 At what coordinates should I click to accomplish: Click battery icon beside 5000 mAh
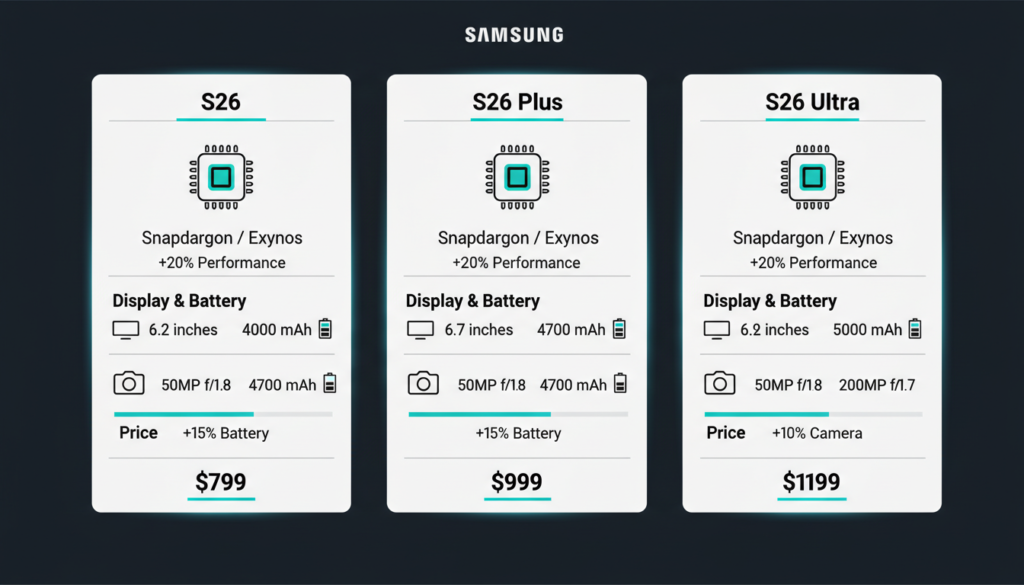tap(915, 329)
